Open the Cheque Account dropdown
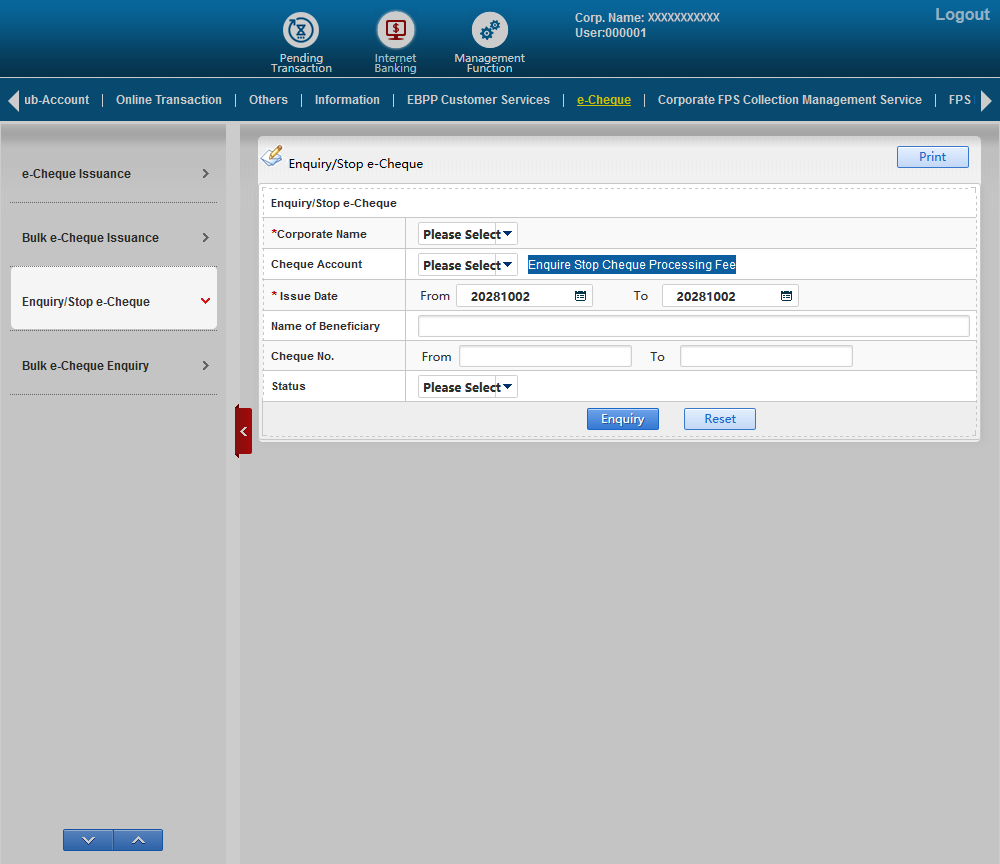The image size is (1000, 864). (467, 265)
